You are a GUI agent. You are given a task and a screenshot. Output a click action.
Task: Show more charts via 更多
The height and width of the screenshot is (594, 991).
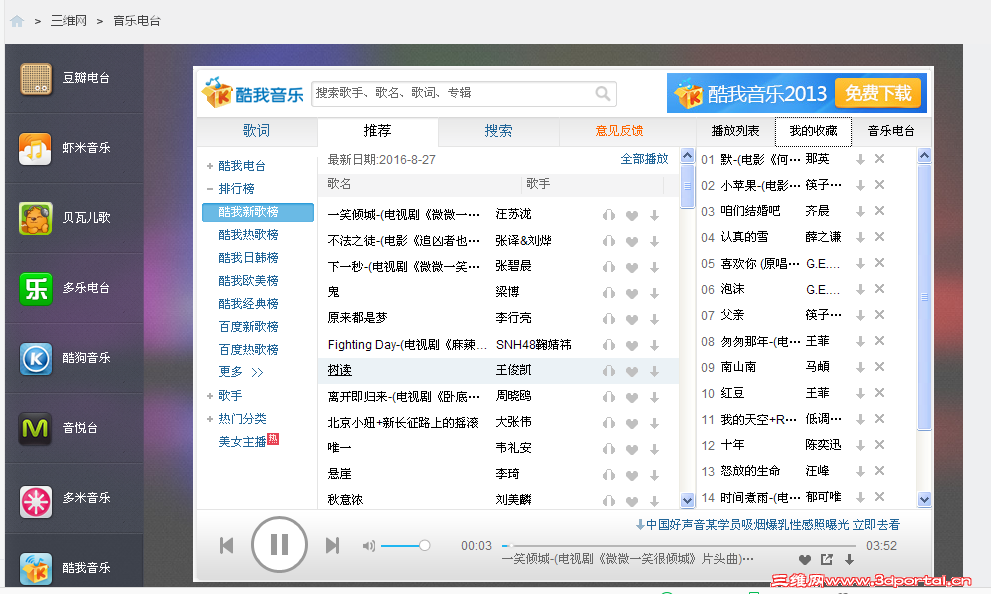coord(240,372)
